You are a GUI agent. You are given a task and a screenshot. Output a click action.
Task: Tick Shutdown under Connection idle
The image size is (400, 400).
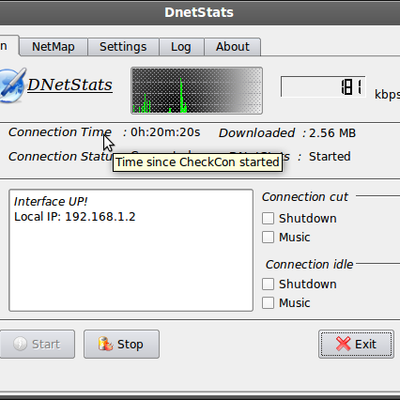pos(268,284)
